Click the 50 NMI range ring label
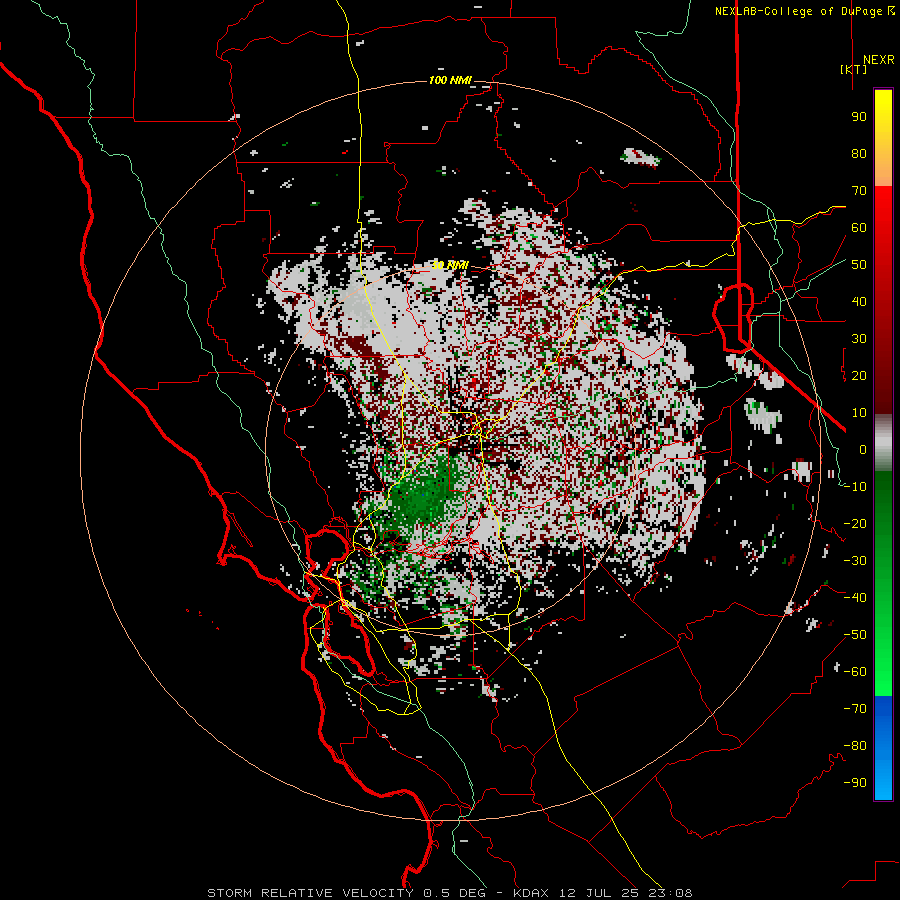 (450, 265)
